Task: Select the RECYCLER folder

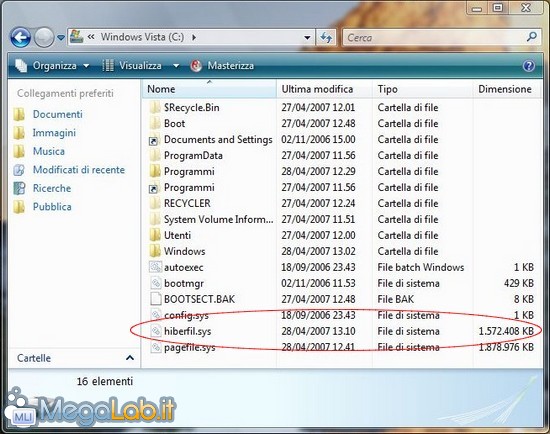Action: pos(187,203)
